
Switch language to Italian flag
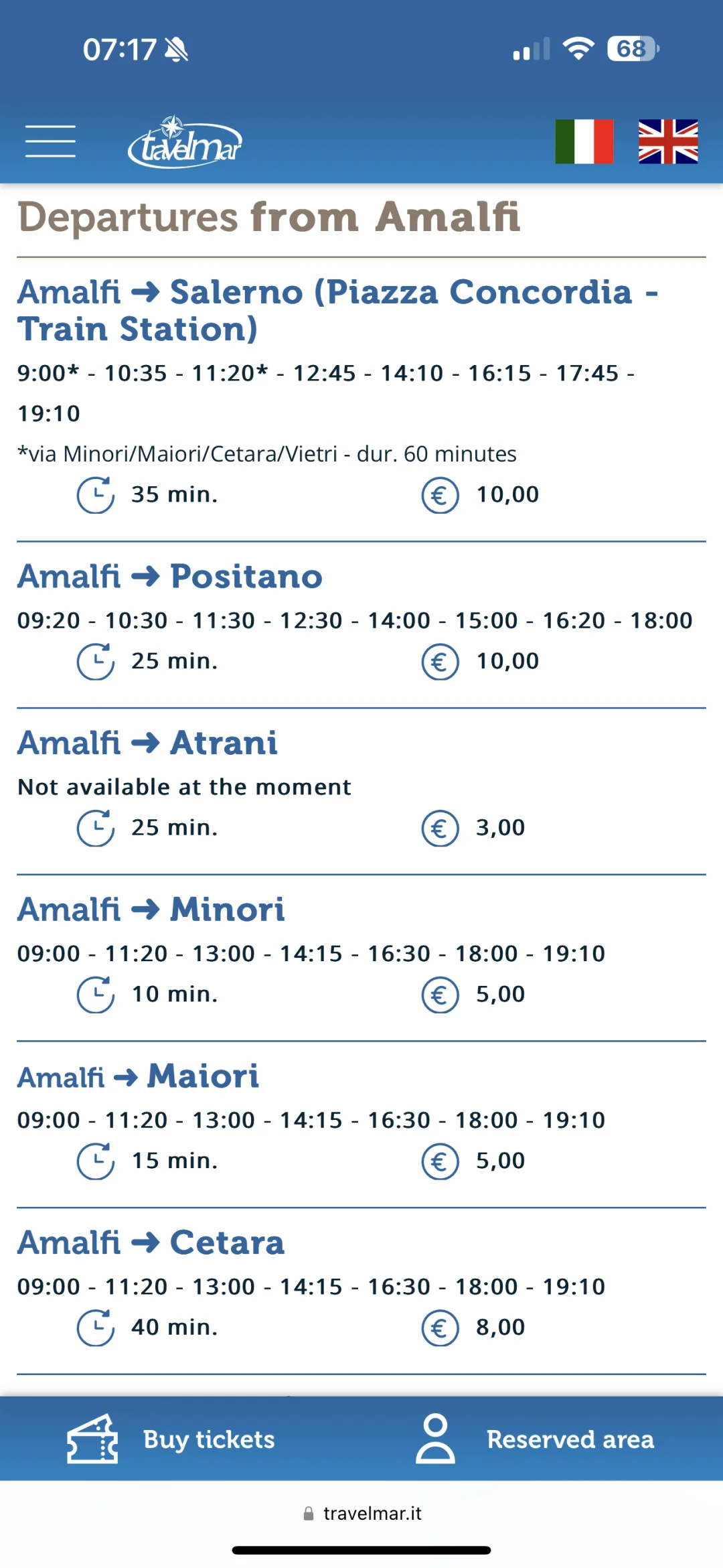coord(584,141)
